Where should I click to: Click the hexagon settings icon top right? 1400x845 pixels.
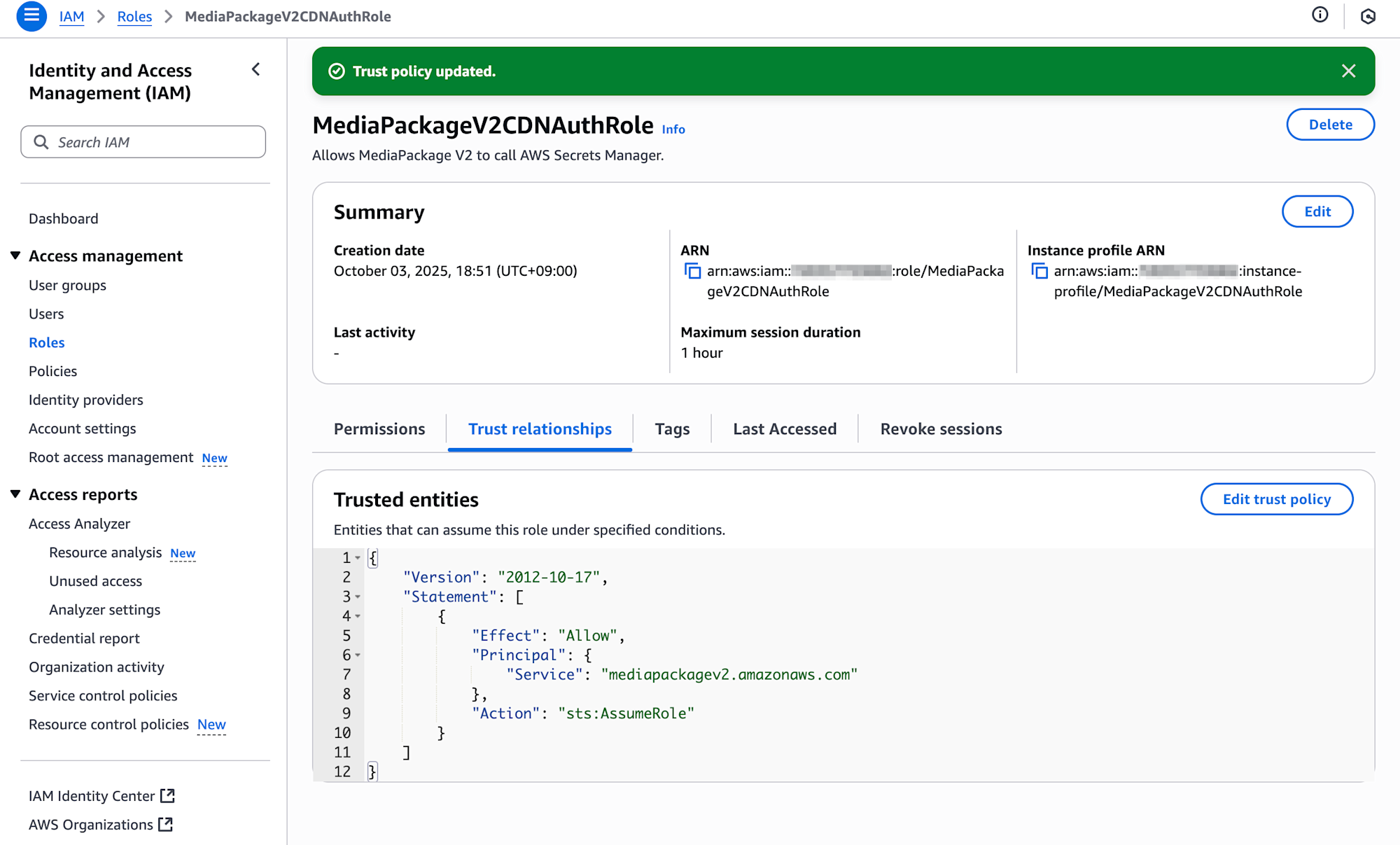pos(1368,16)
